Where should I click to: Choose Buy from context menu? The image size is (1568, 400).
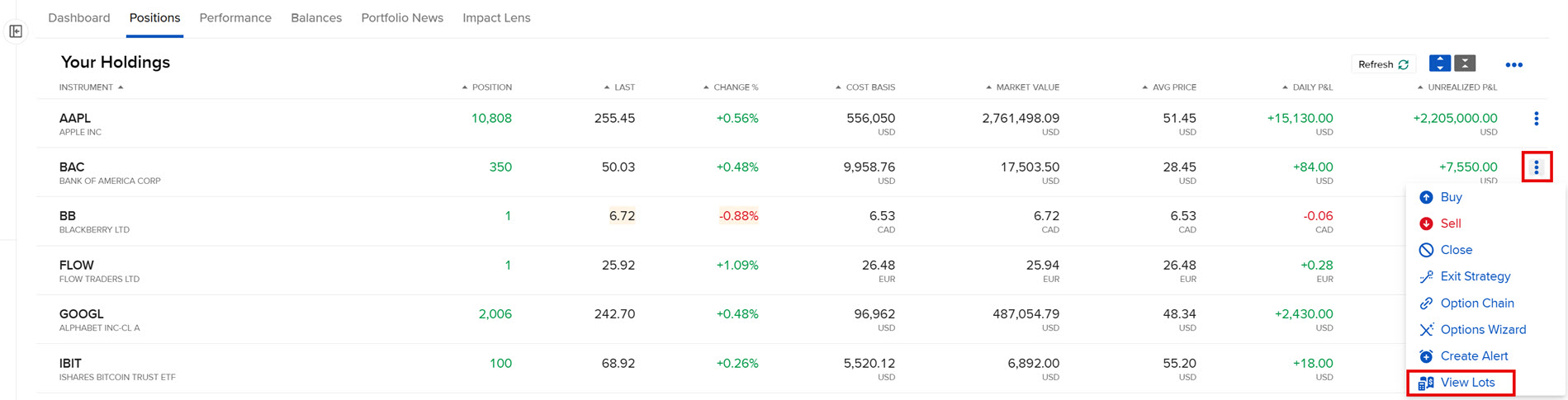tap(1451, 197)
